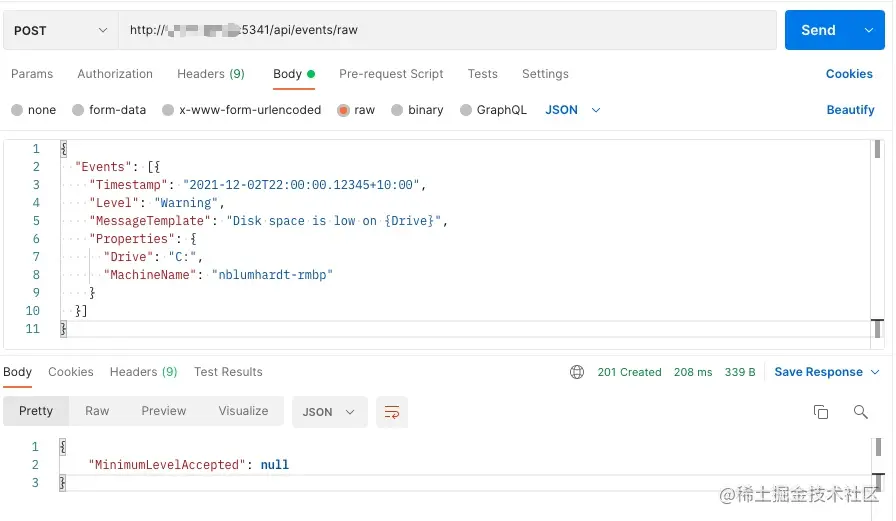Click the "Properties" line in the editor
Viewport: 896px width, 521px height.
[143, 239]
